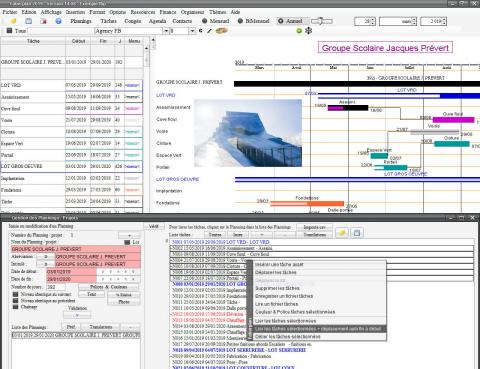Click the Valid button
The image size is (480, 369).
(x=154, y=226)
